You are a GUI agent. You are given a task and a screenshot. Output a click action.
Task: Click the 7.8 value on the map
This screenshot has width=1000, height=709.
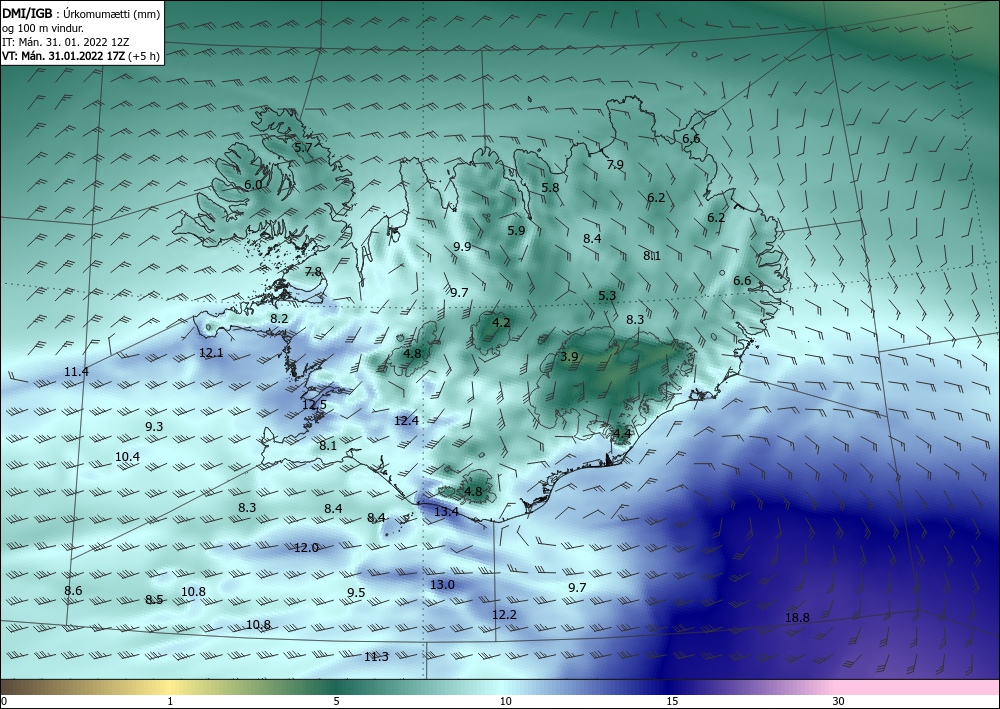313,272
